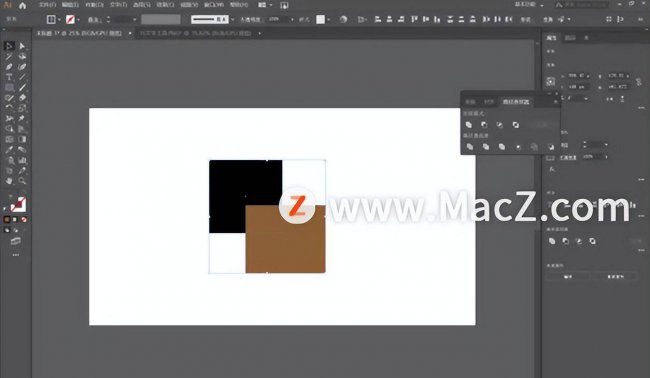Select the Zoom tool
650x378 pixels.
(x=22, y=181)
